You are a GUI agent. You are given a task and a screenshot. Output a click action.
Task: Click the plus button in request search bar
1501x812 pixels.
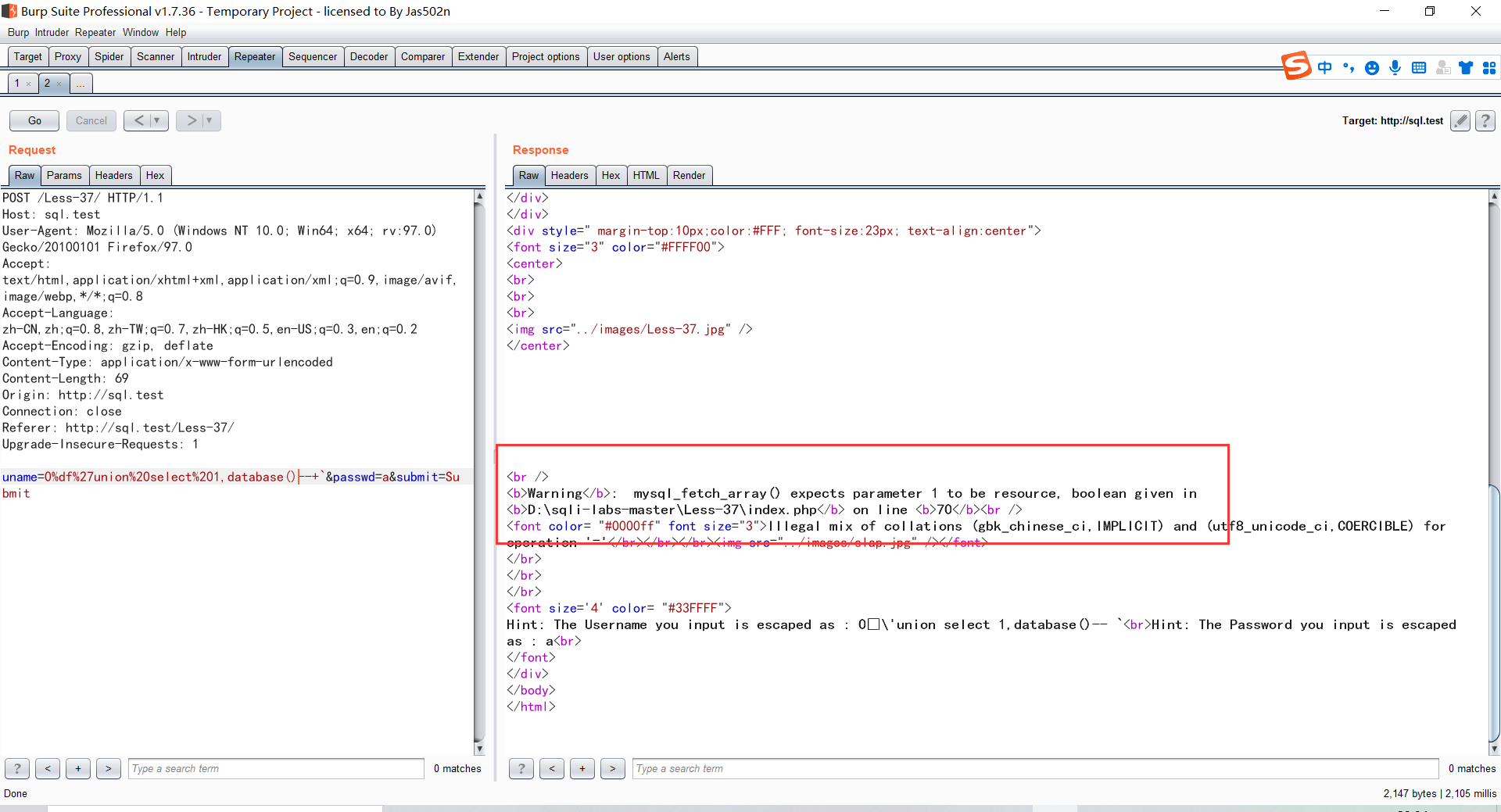click(78, 769)
